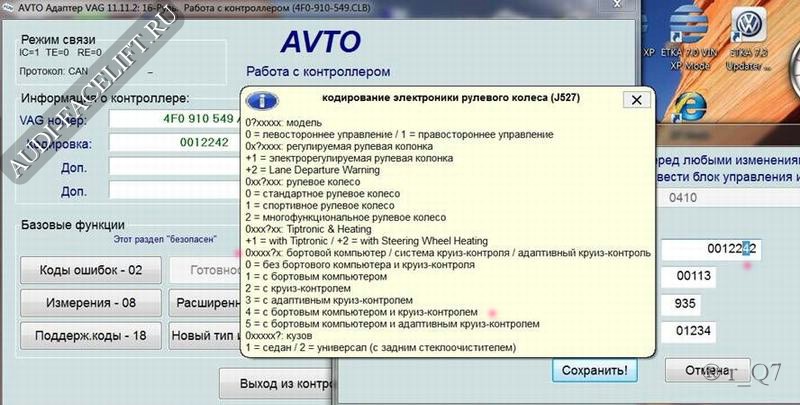
Task: Click text '0?xxxxx: модель'
Action: pos(283,122)
